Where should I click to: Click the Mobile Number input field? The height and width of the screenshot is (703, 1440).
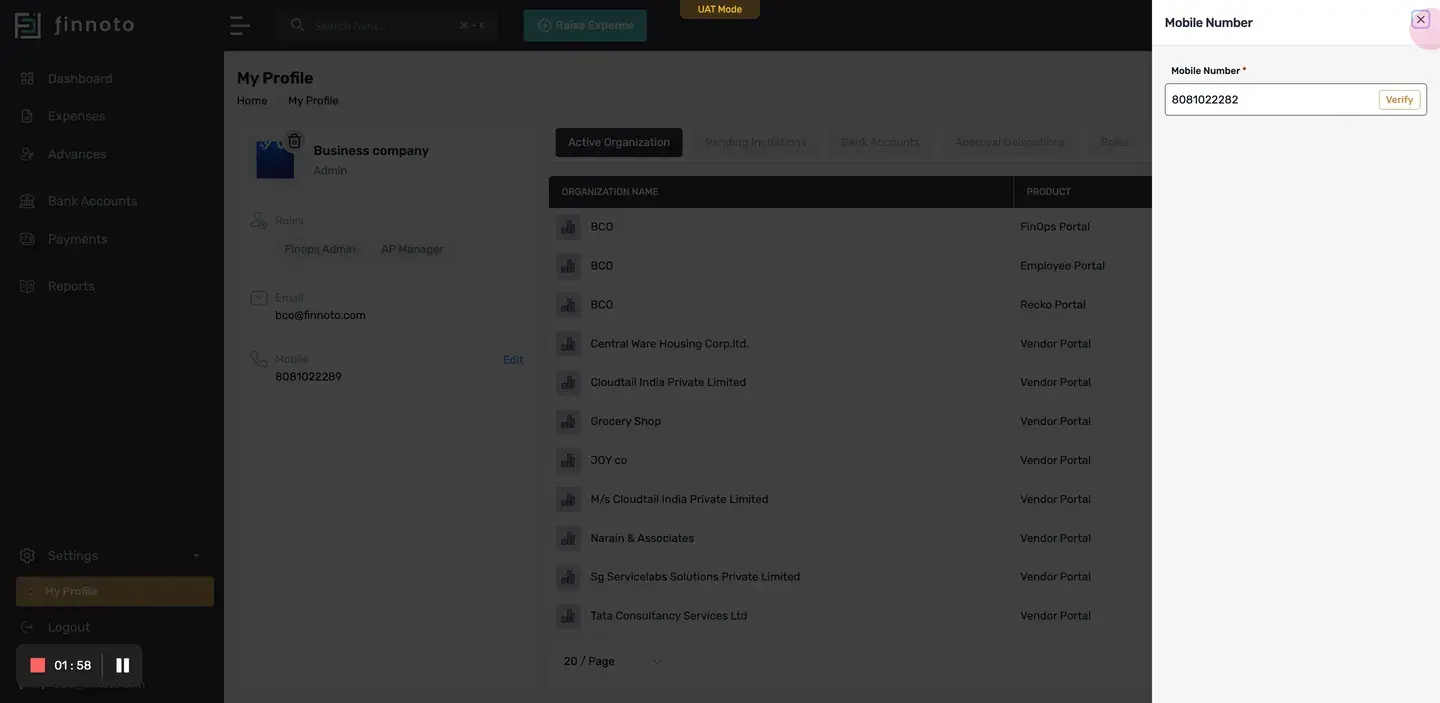click(1271, 100)
